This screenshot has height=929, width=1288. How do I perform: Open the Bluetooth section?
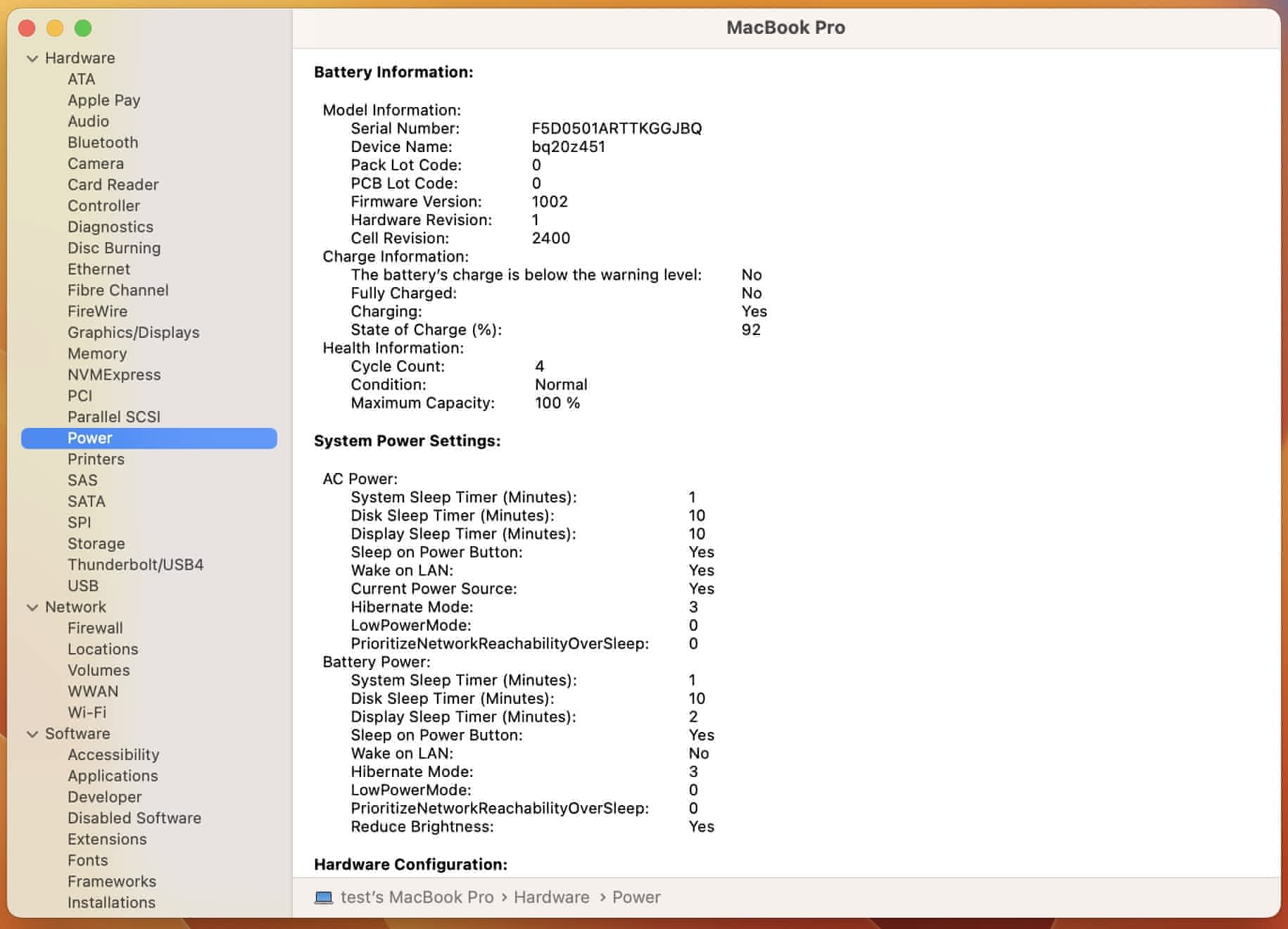point(103,142)
